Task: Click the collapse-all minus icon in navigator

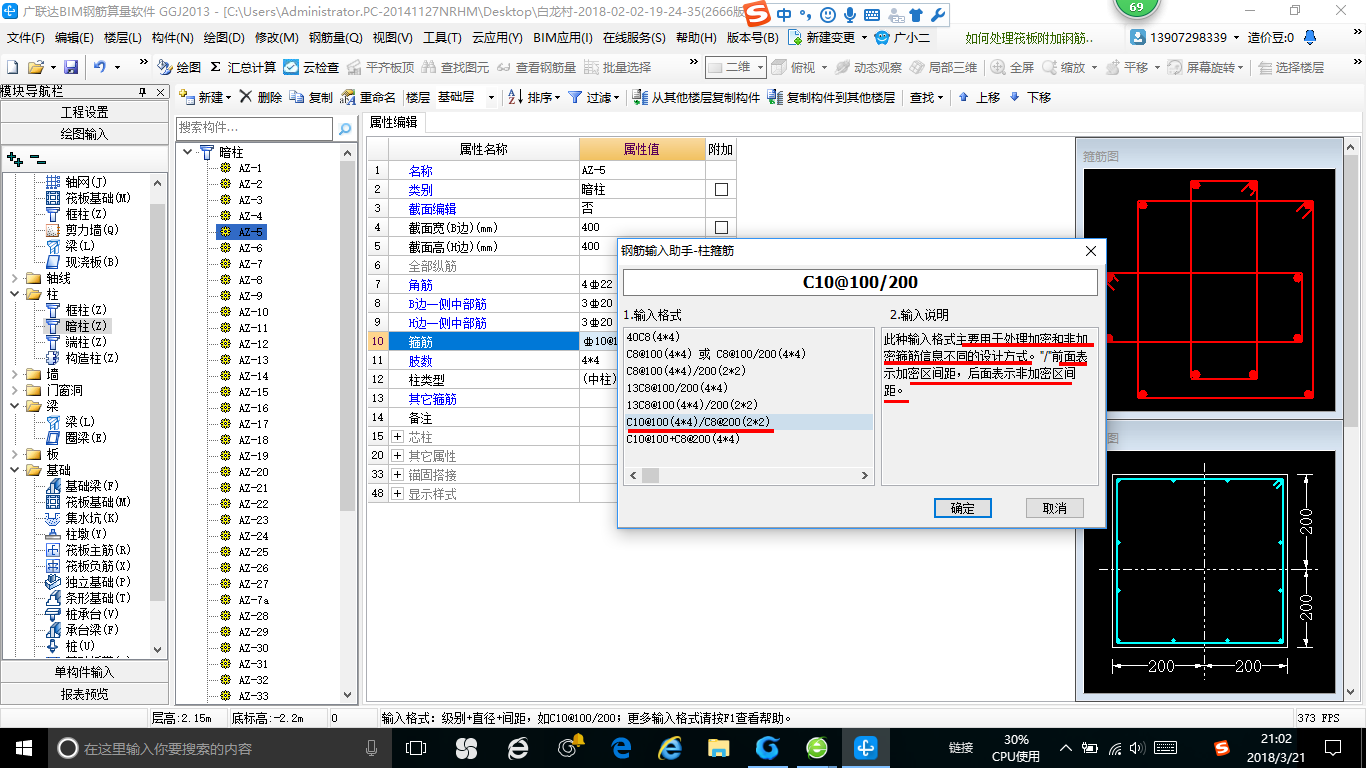Action: 37,159
